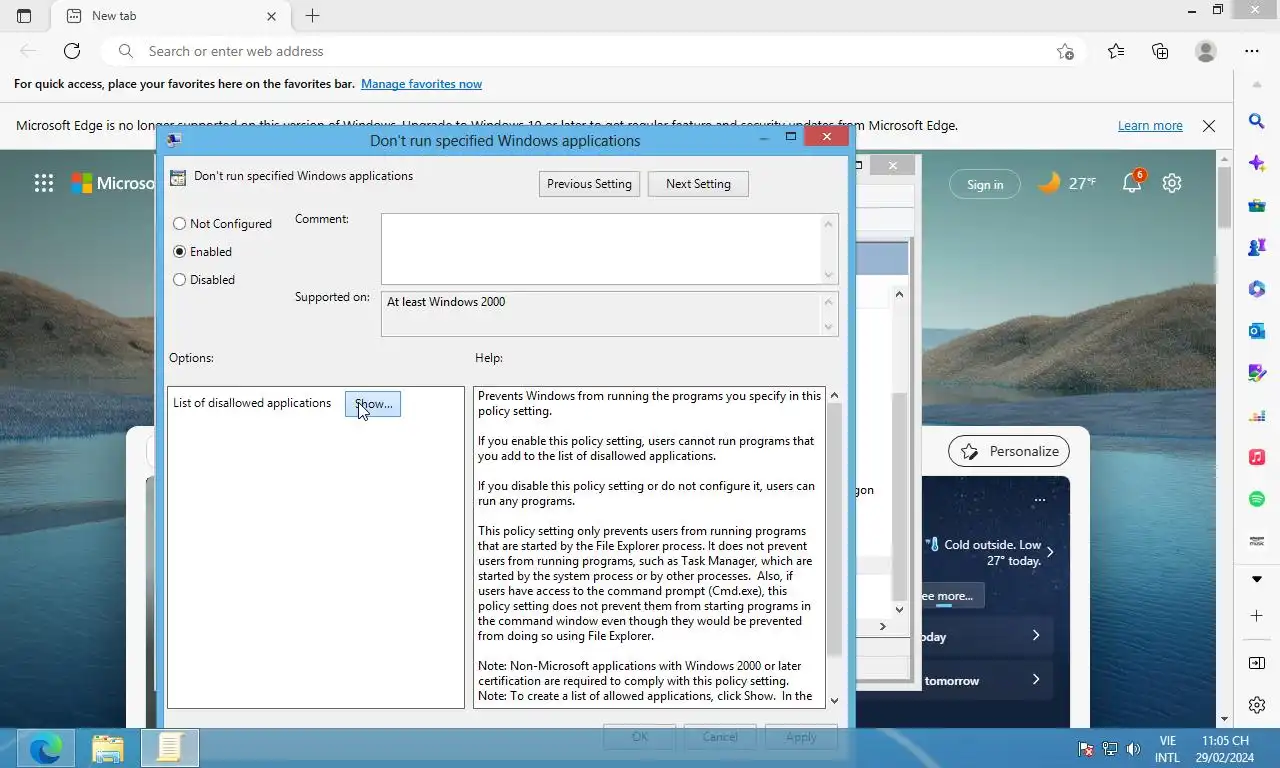Switch to the New tab tab
The width and height of the screenshot is (1280, 768).
170,16
